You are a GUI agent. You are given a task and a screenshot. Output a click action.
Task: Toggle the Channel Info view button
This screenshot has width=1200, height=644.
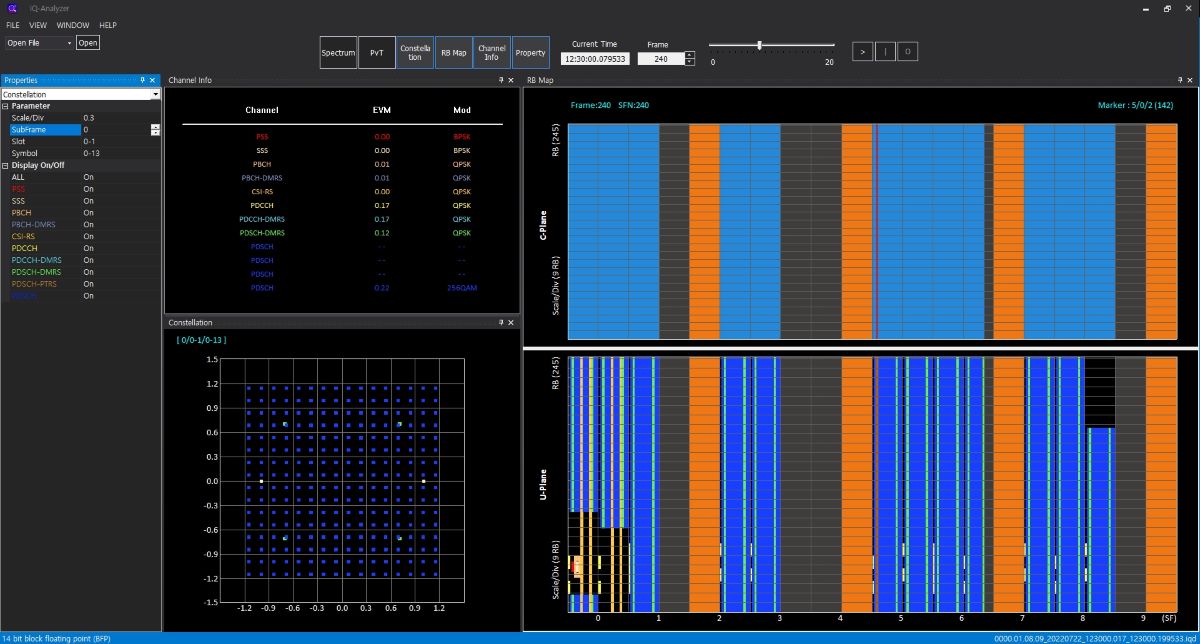pos(491,52)
